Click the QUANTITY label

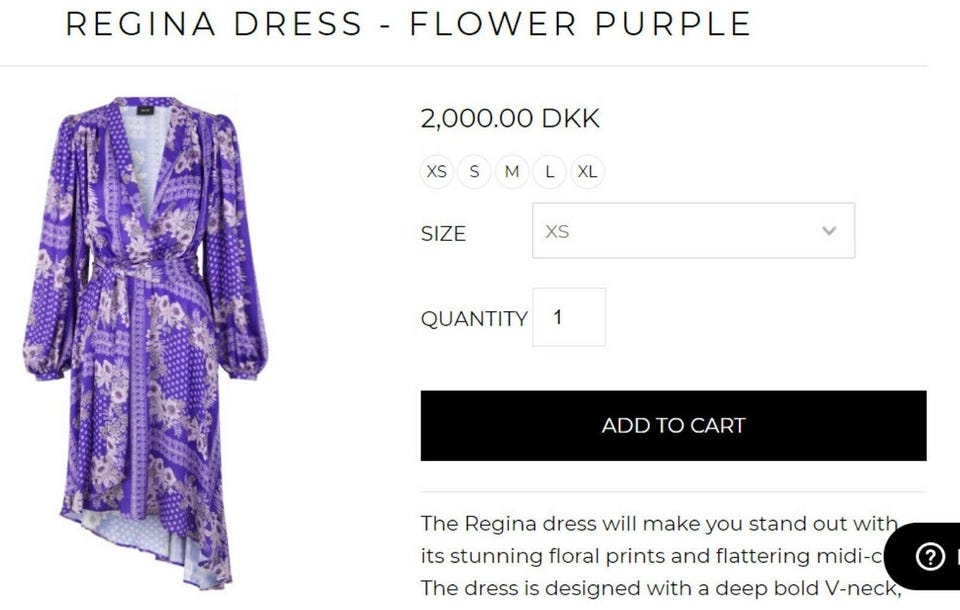(473, 319)
